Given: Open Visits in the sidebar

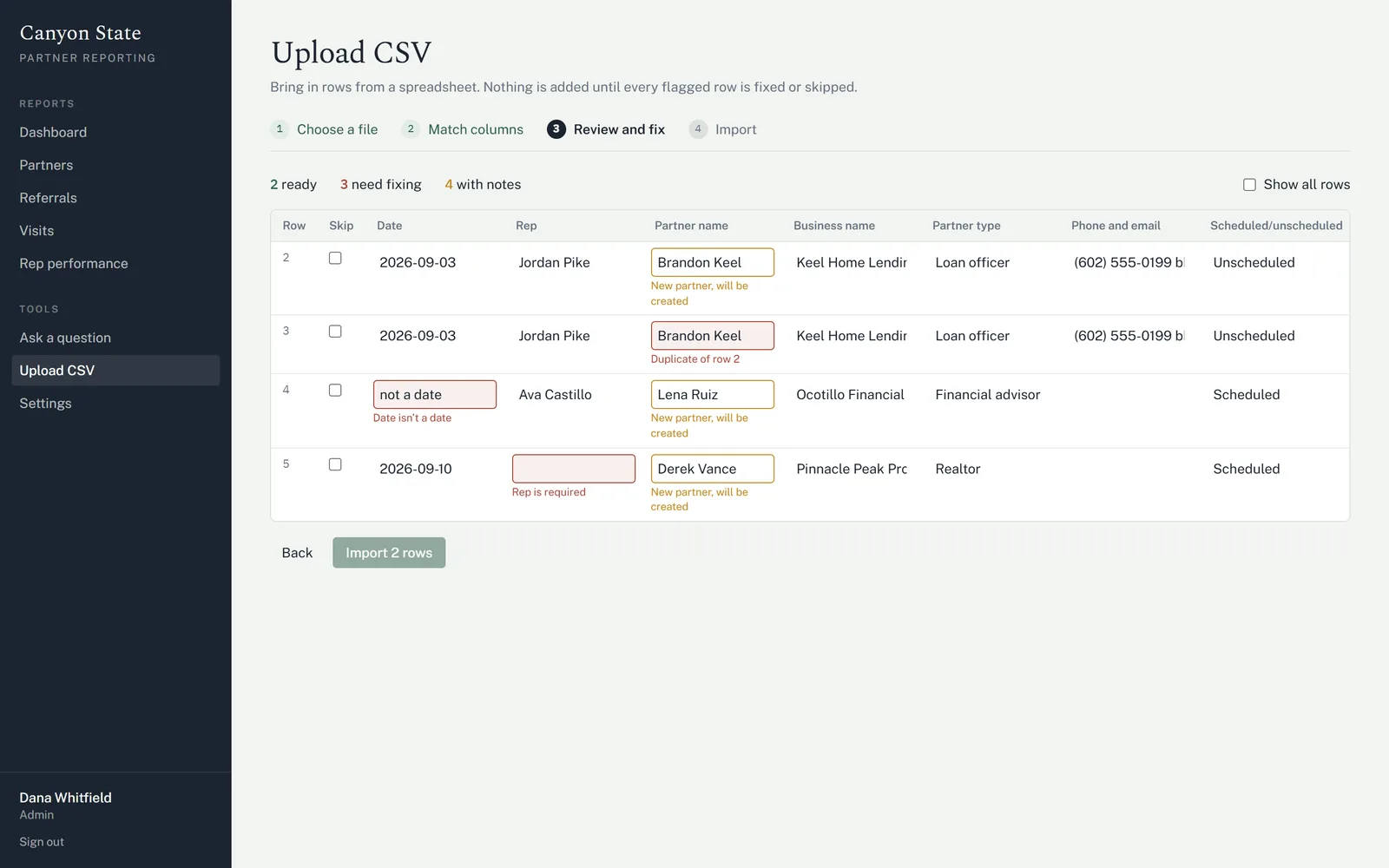Looking at the screenshot, I should click(x=115, y=231).
